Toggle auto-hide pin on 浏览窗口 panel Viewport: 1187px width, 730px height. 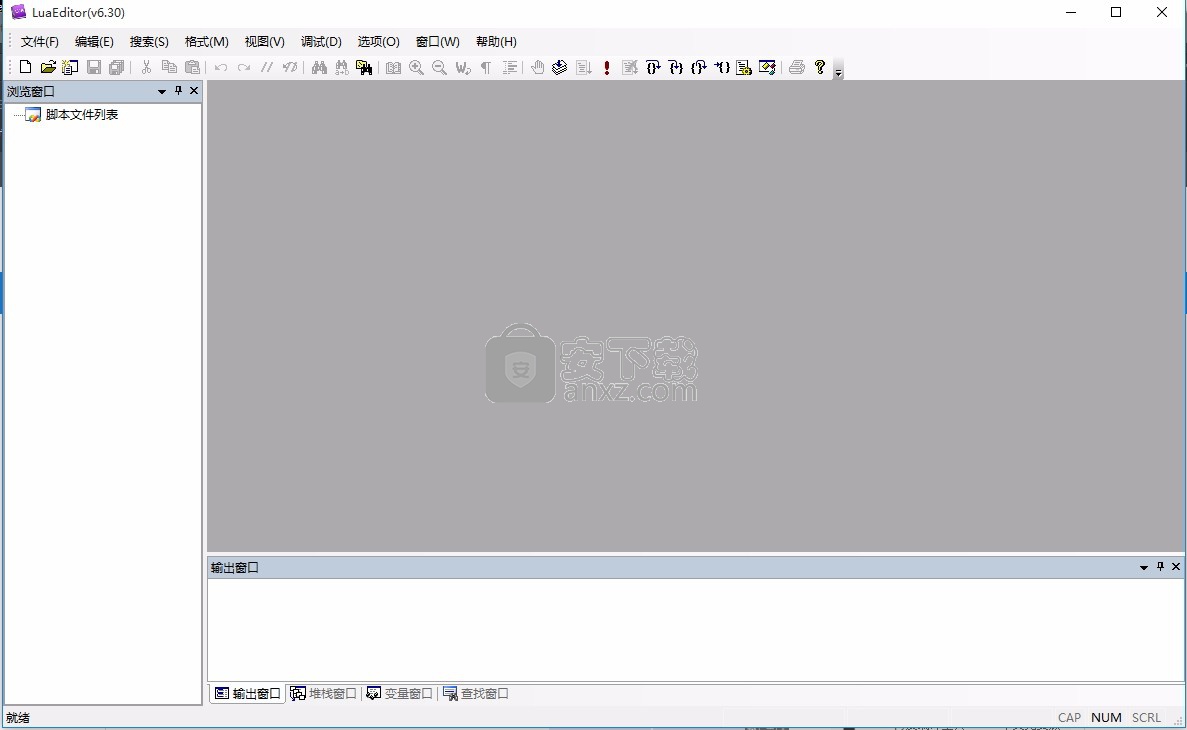(179, 91)
